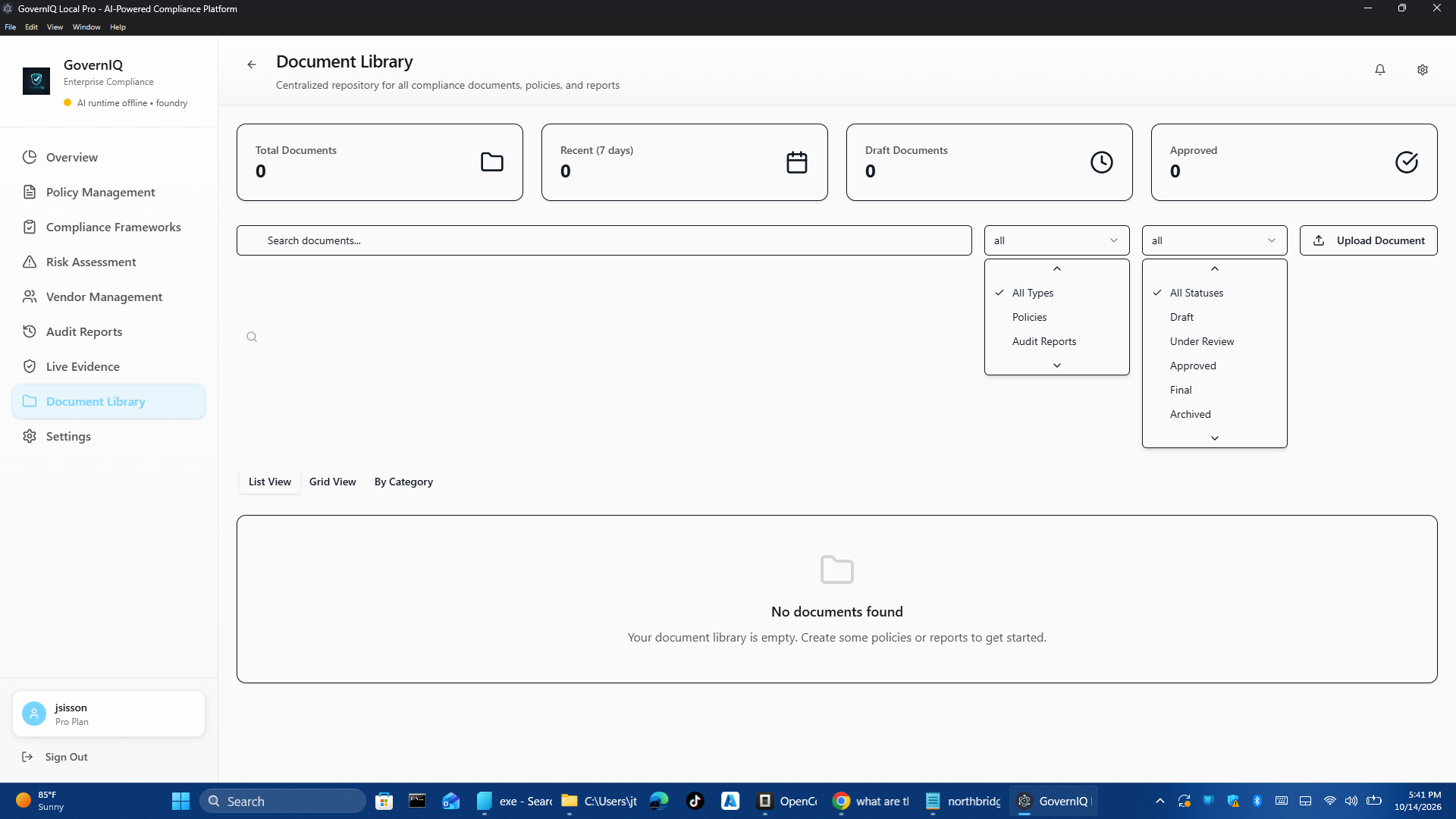
Task: Choose the Approved status in the status list
Action: pos(1214,366)
